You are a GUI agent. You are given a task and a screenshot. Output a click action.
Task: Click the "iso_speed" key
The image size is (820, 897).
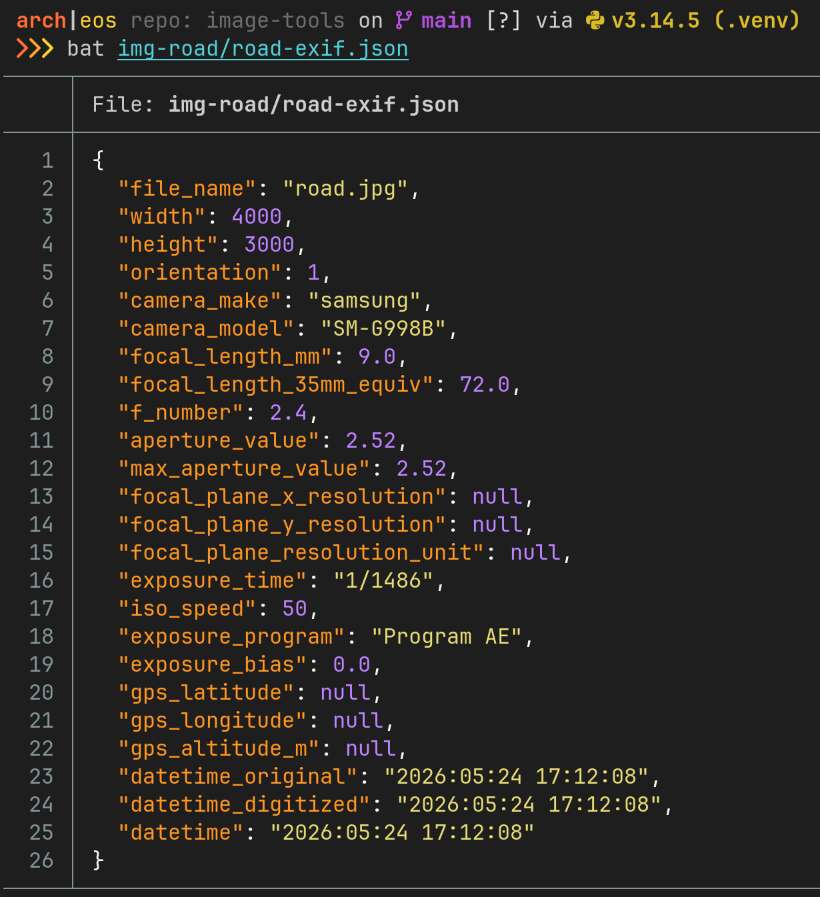187,609
